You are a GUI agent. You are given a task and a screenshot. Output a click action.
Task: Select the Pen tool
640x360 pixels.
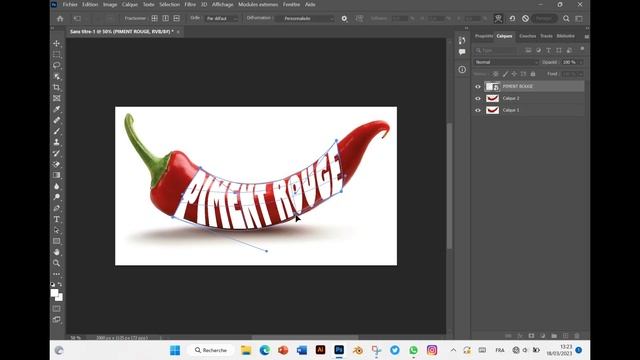click(57, 208)
